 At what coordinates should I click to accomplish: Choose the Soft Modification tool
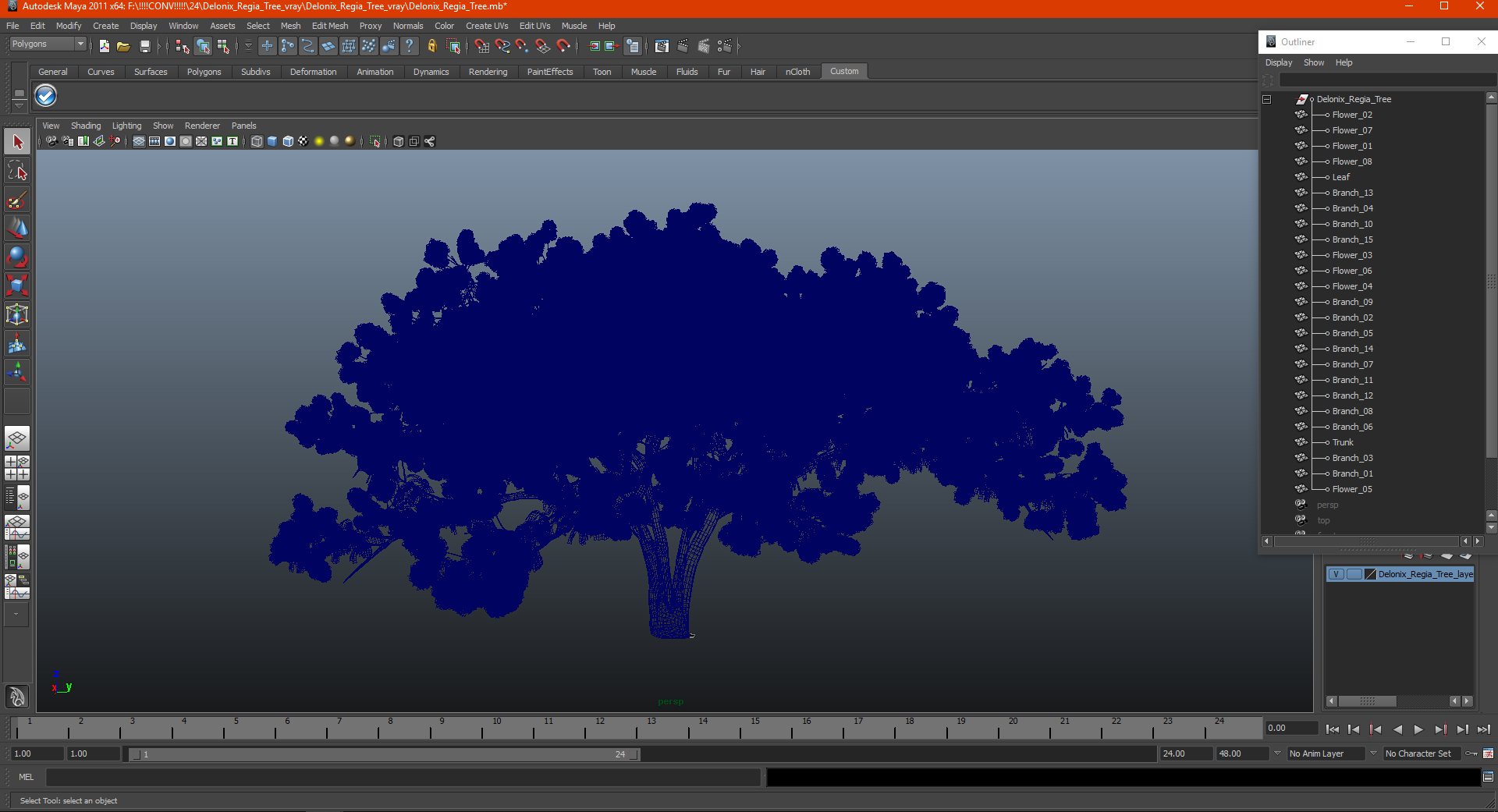click(17, 344)
